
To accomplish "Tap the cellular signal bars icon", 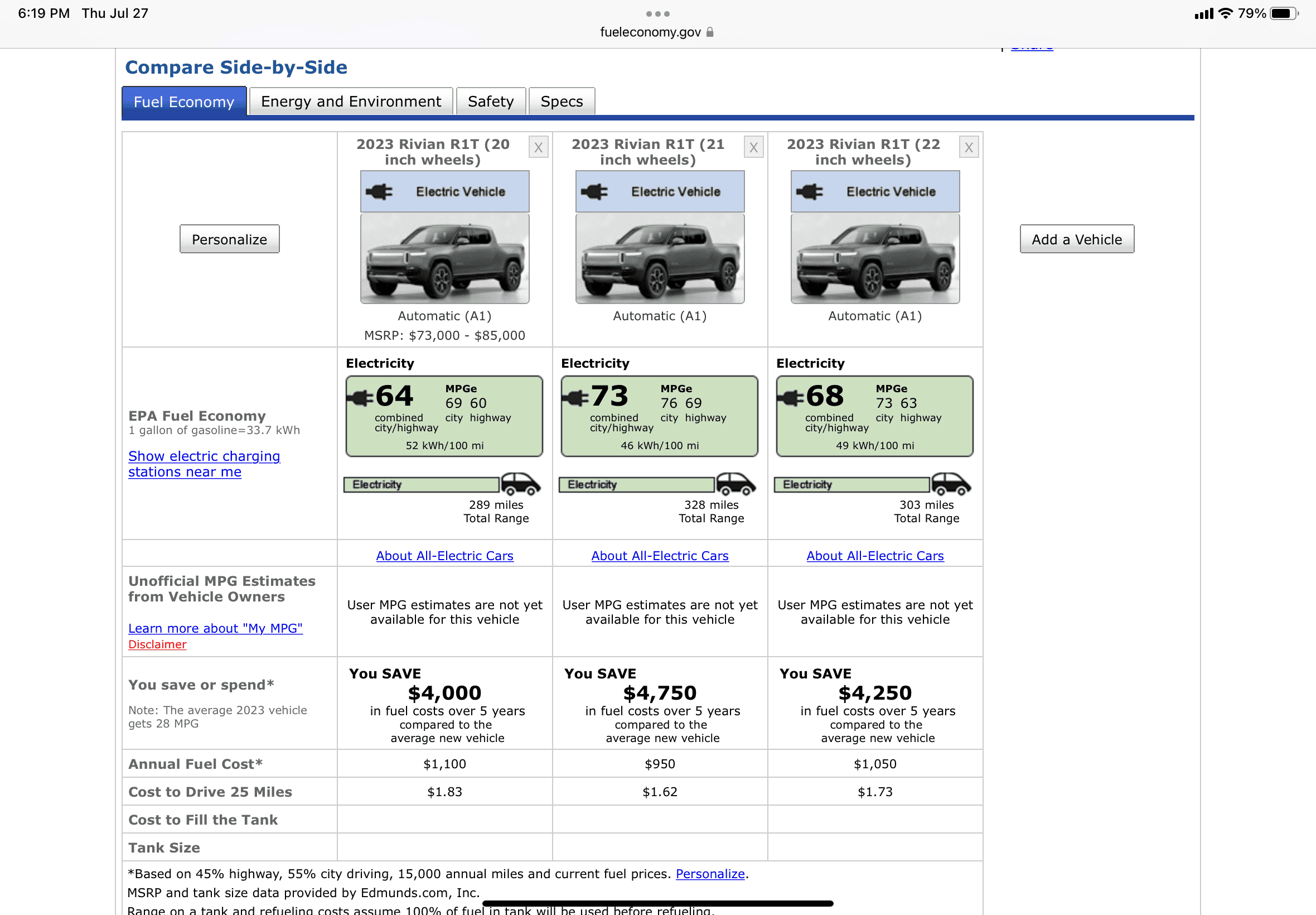I will [x=1204, y=14].
